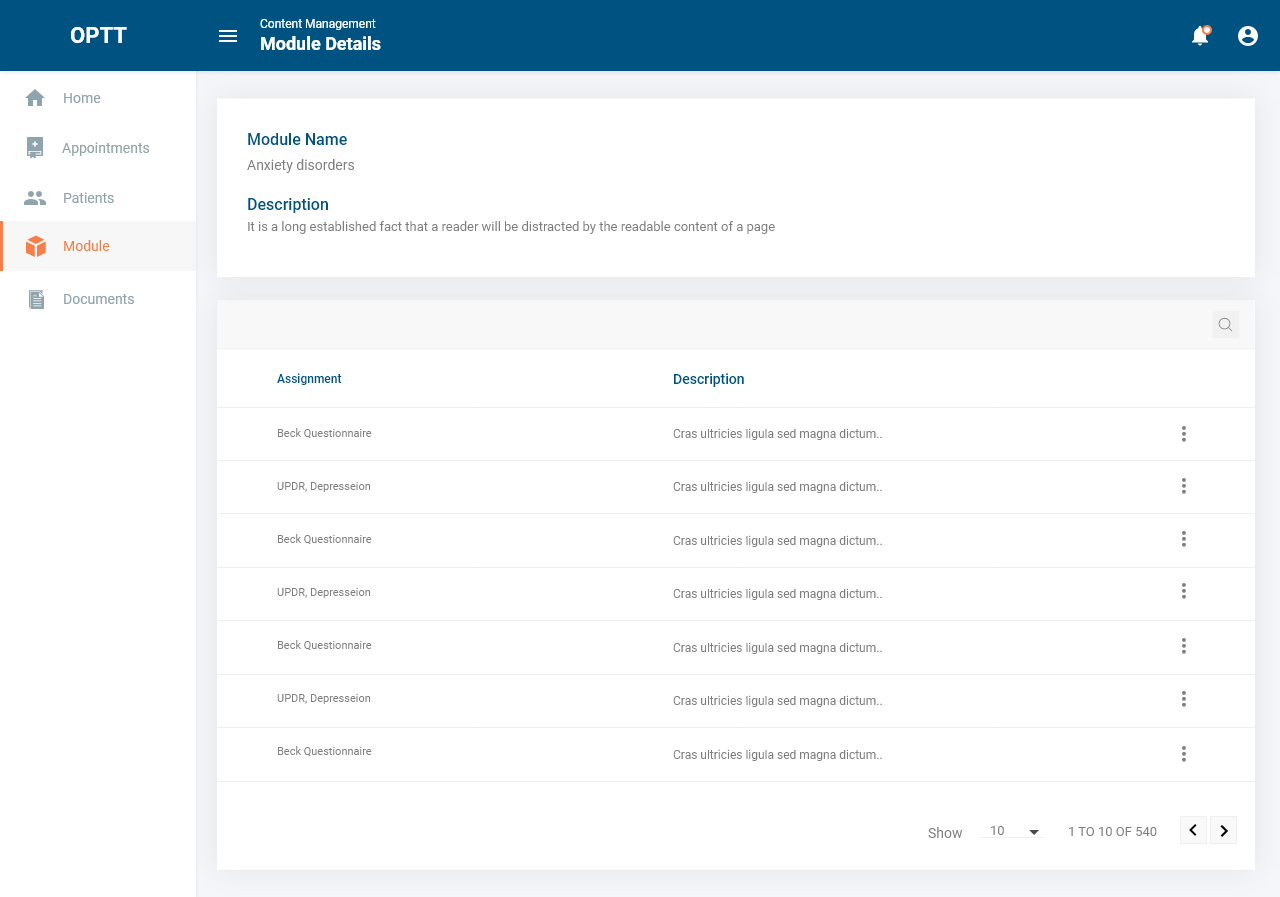Viewport: 1280px width, 897px height.
Task: Open options menu for the last table row
Action: 1183,754
